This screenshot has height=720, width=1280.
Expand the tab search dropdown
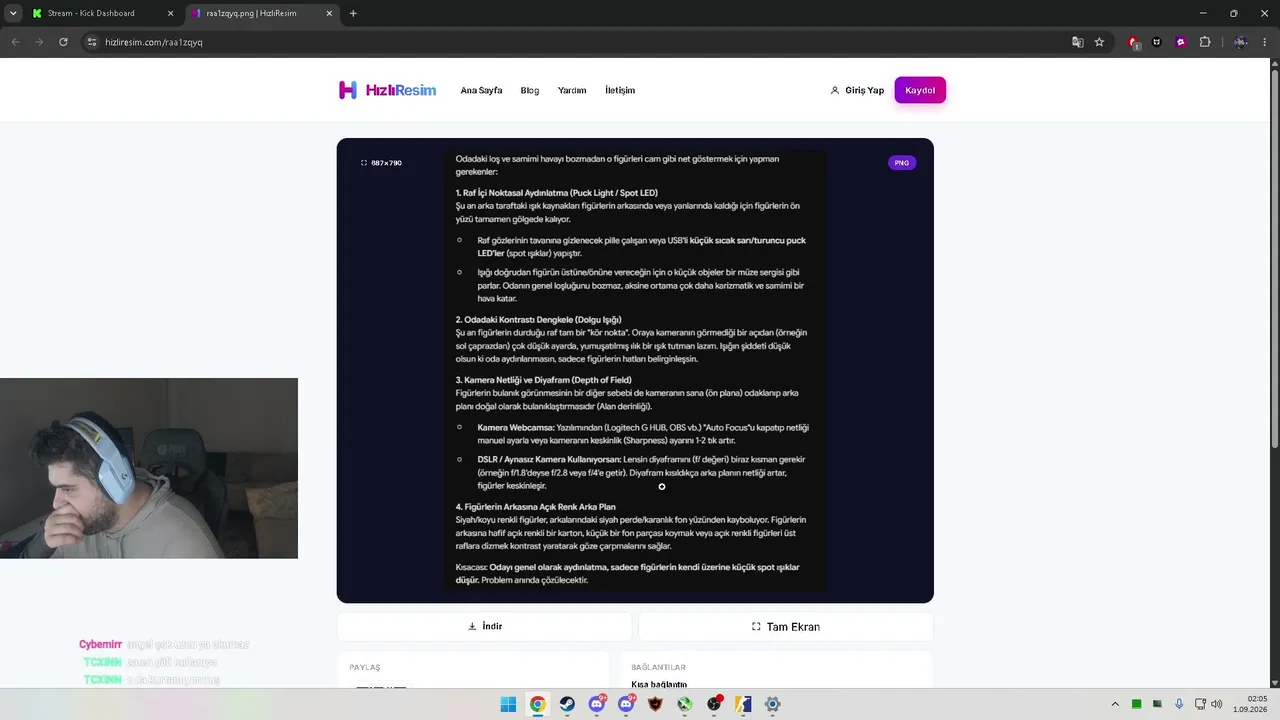(13, 13)
